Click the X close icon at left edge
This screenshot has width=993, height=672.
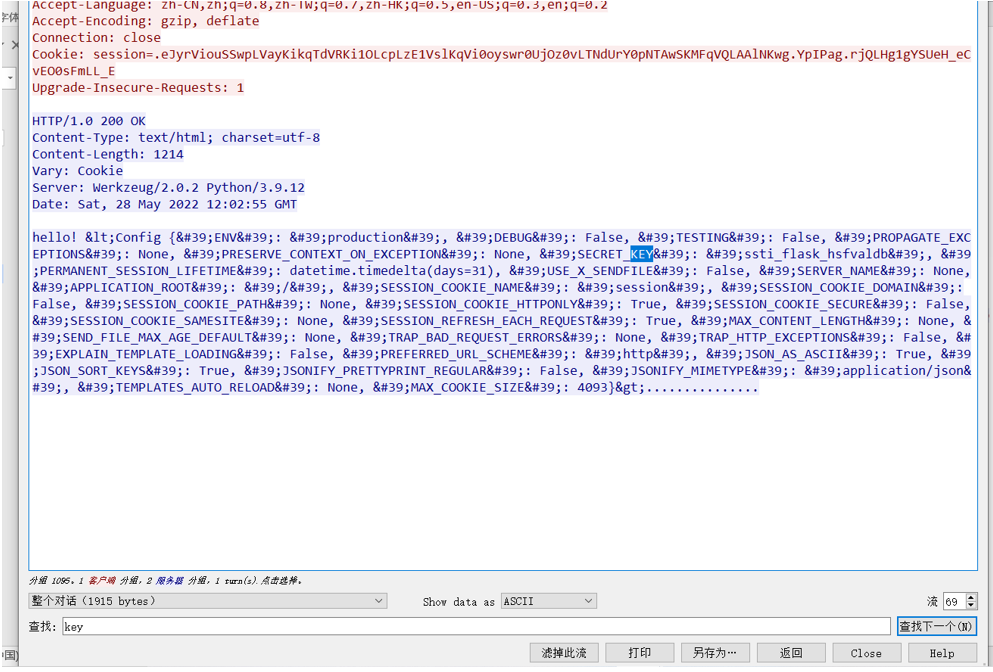point(15,45)
